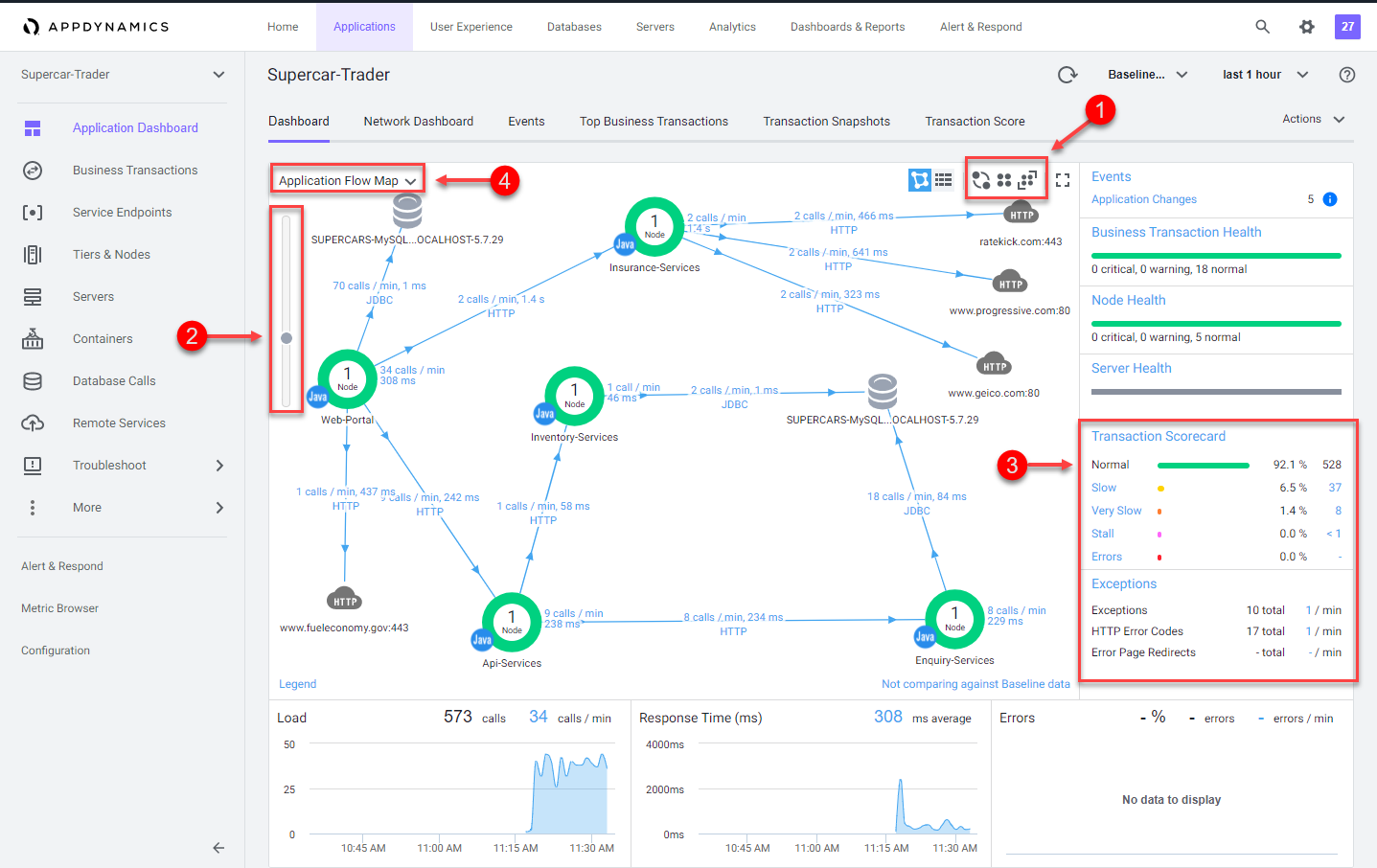Select the Insurance-Services node circle
This screenshot has height=868, width=1377.
tap(654, 227)
